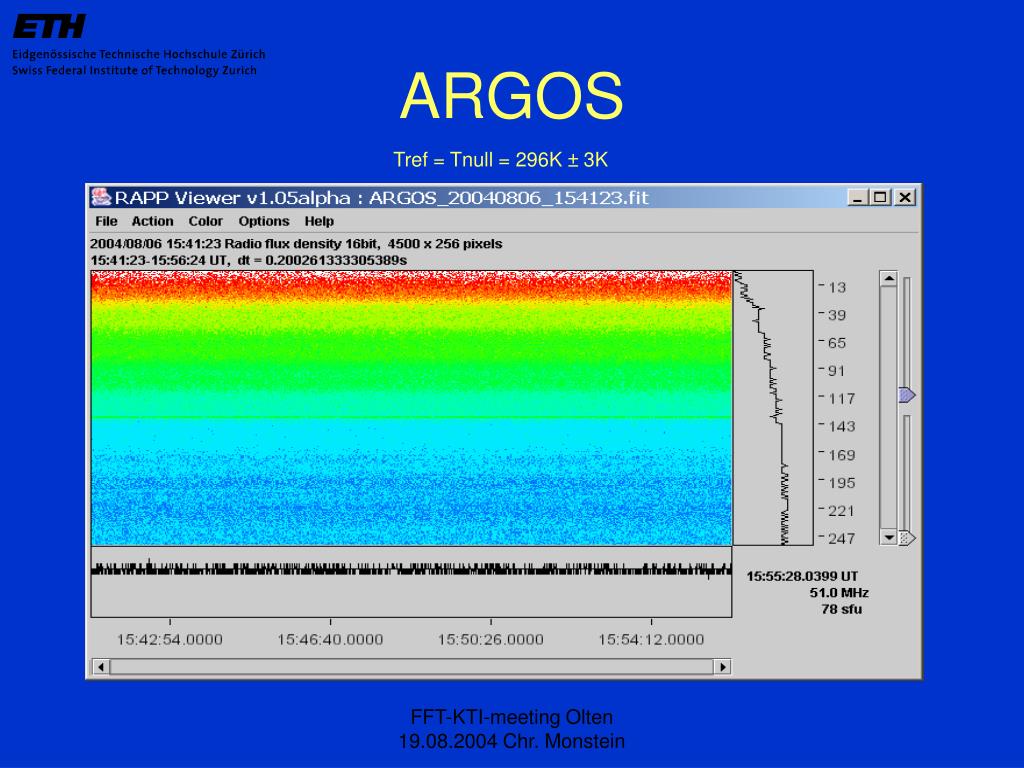Screen dimensions: 1024x768
Task: Click channel label 13
Action: coord(837,287)
